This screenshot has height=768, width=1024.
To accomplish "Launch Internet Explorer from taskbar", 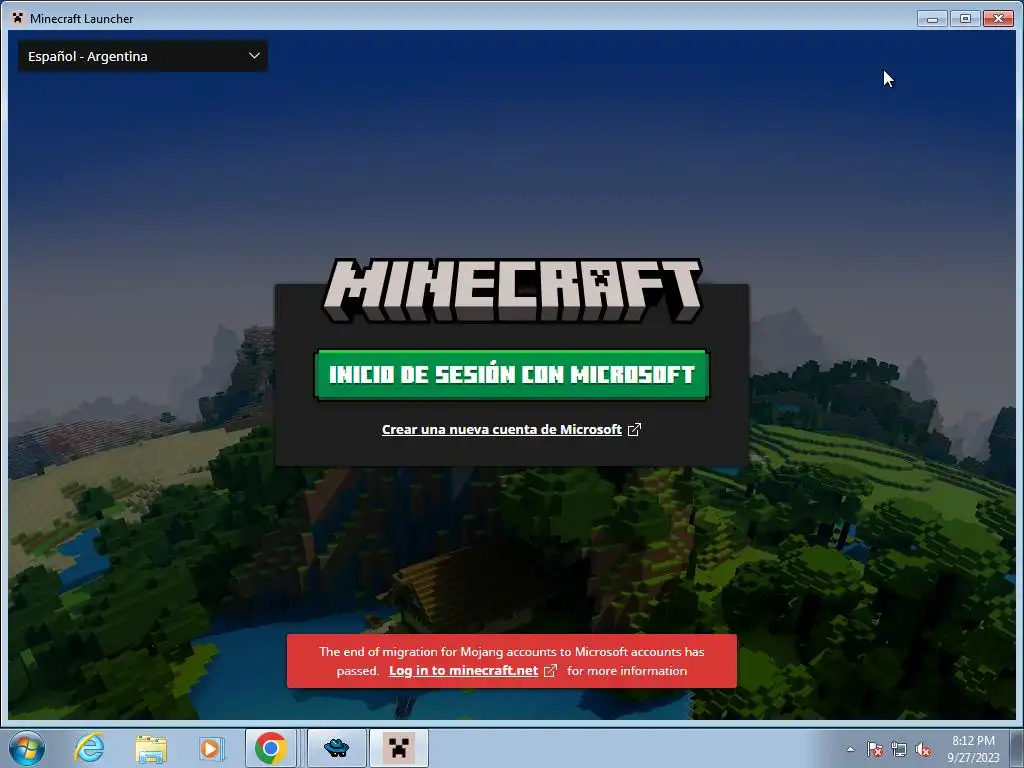I will click(89, 748).
